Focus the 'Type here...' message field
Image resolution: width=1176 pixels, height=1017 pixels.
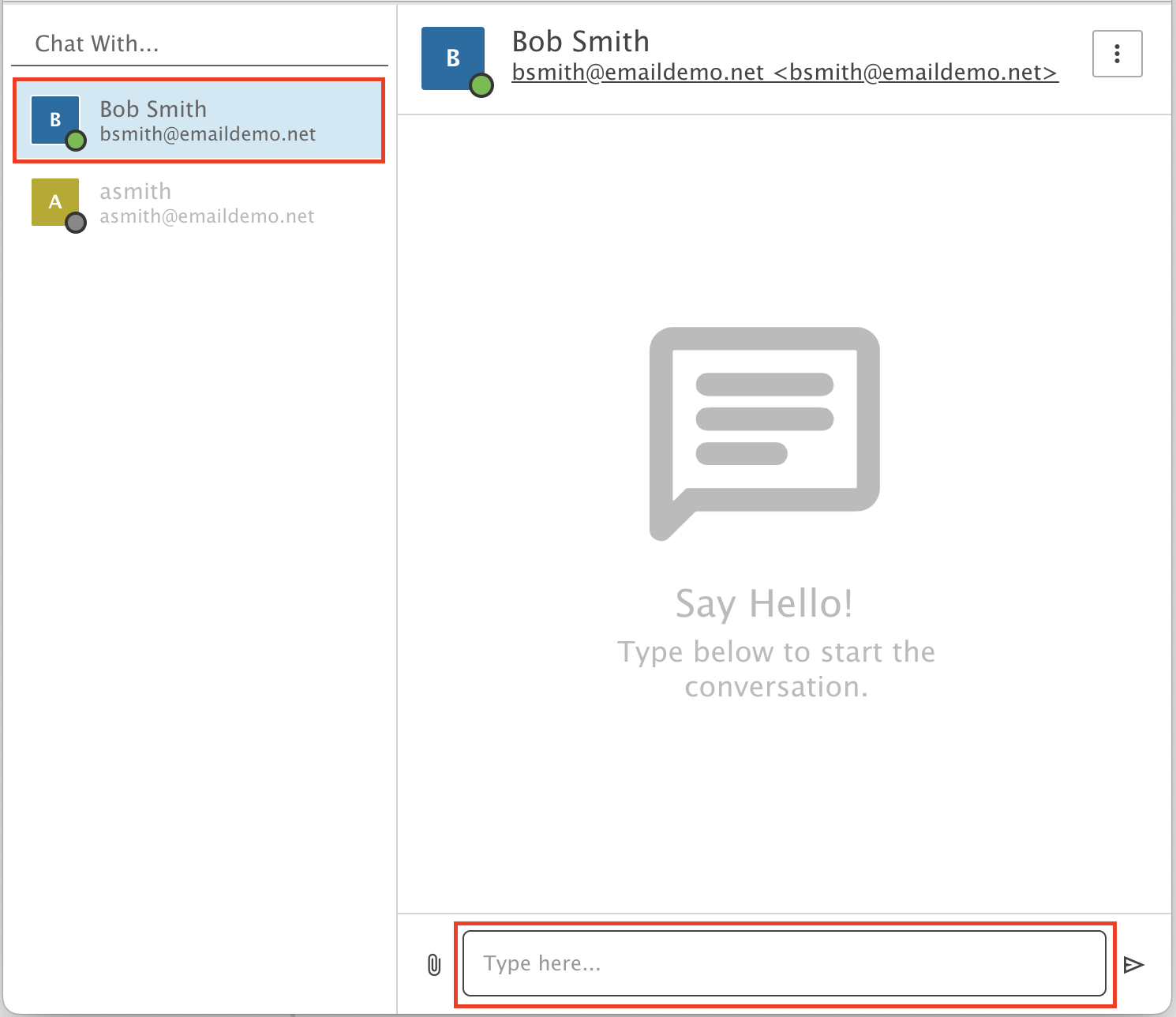click(x=784, y=963)
